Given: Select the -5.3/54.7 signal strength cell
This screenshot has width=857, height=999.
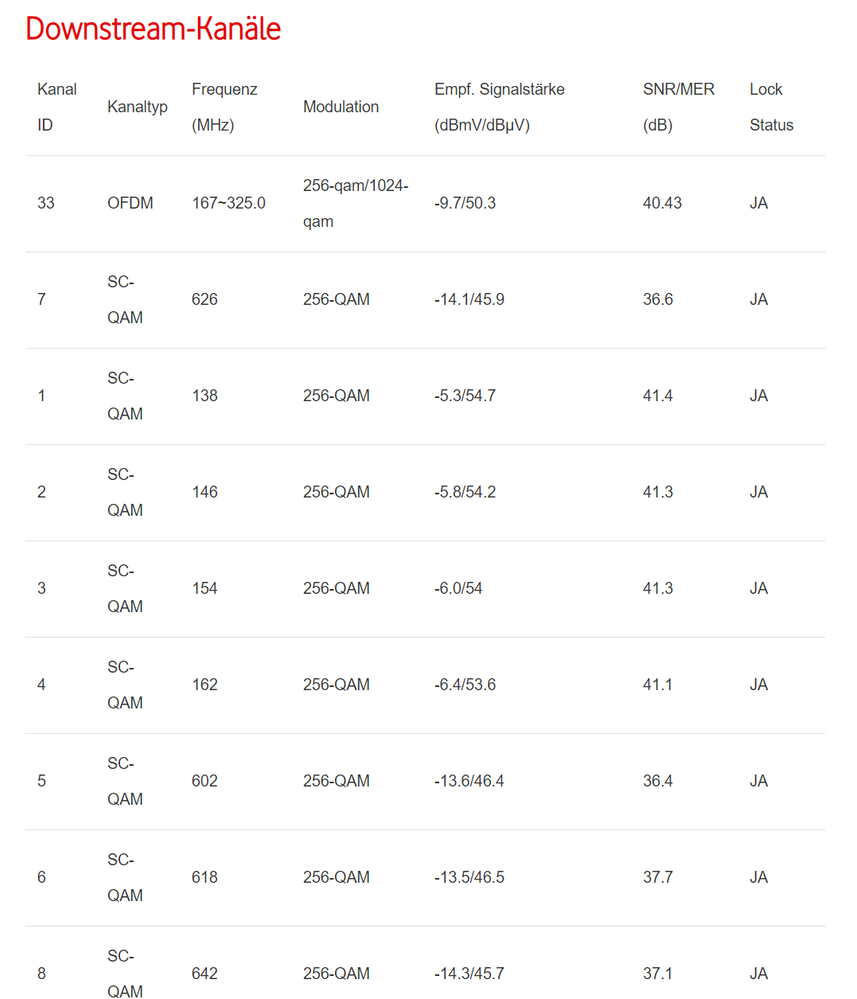Looking at the screenshot, I should (x=465, y=396).
